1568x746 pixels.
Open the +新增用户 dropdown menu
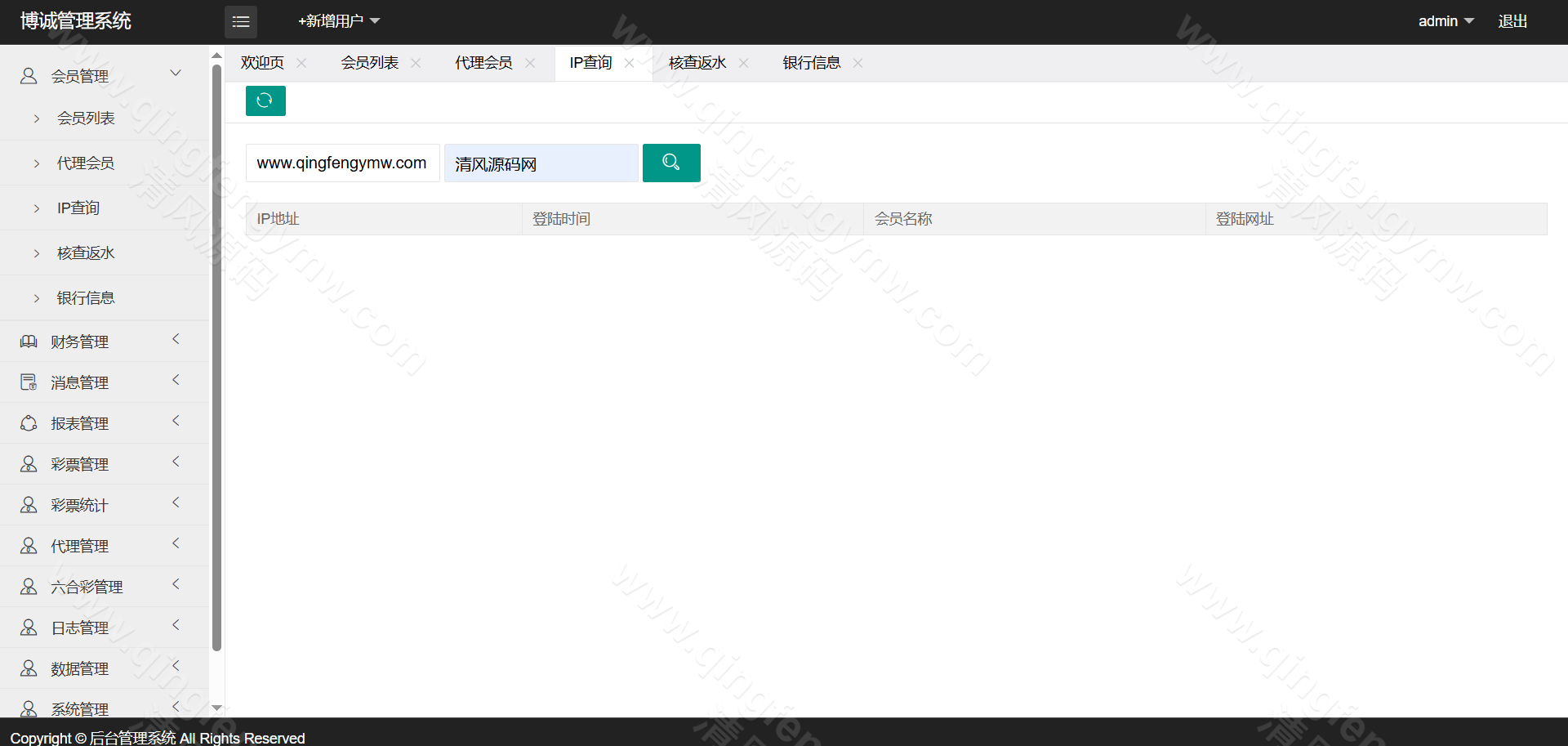click(339, 21)
